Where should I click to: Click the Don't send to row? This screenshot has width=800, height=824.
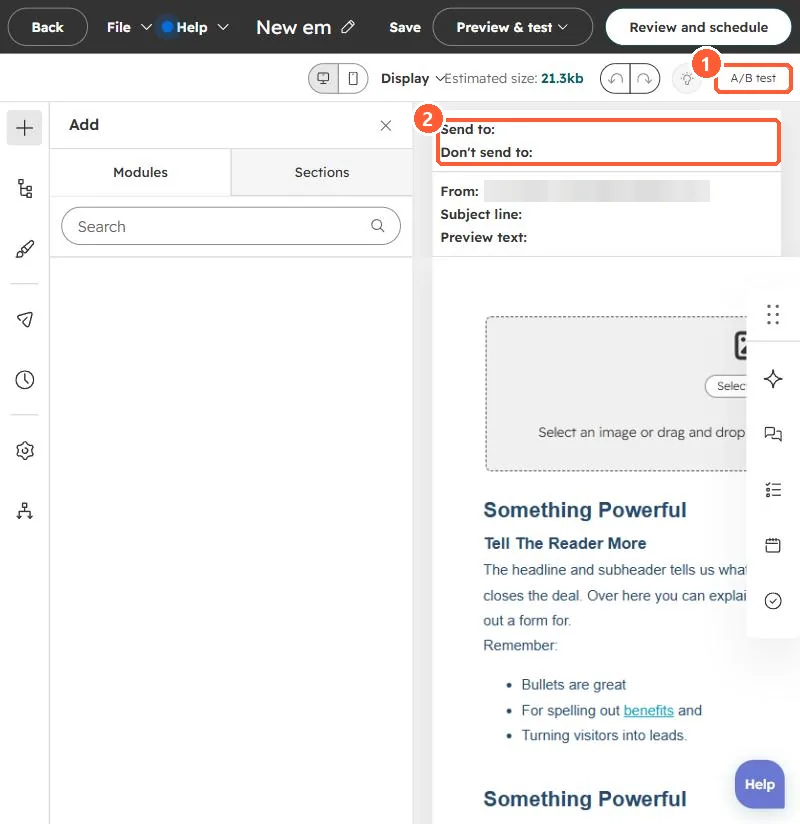[x=607, y=152]
